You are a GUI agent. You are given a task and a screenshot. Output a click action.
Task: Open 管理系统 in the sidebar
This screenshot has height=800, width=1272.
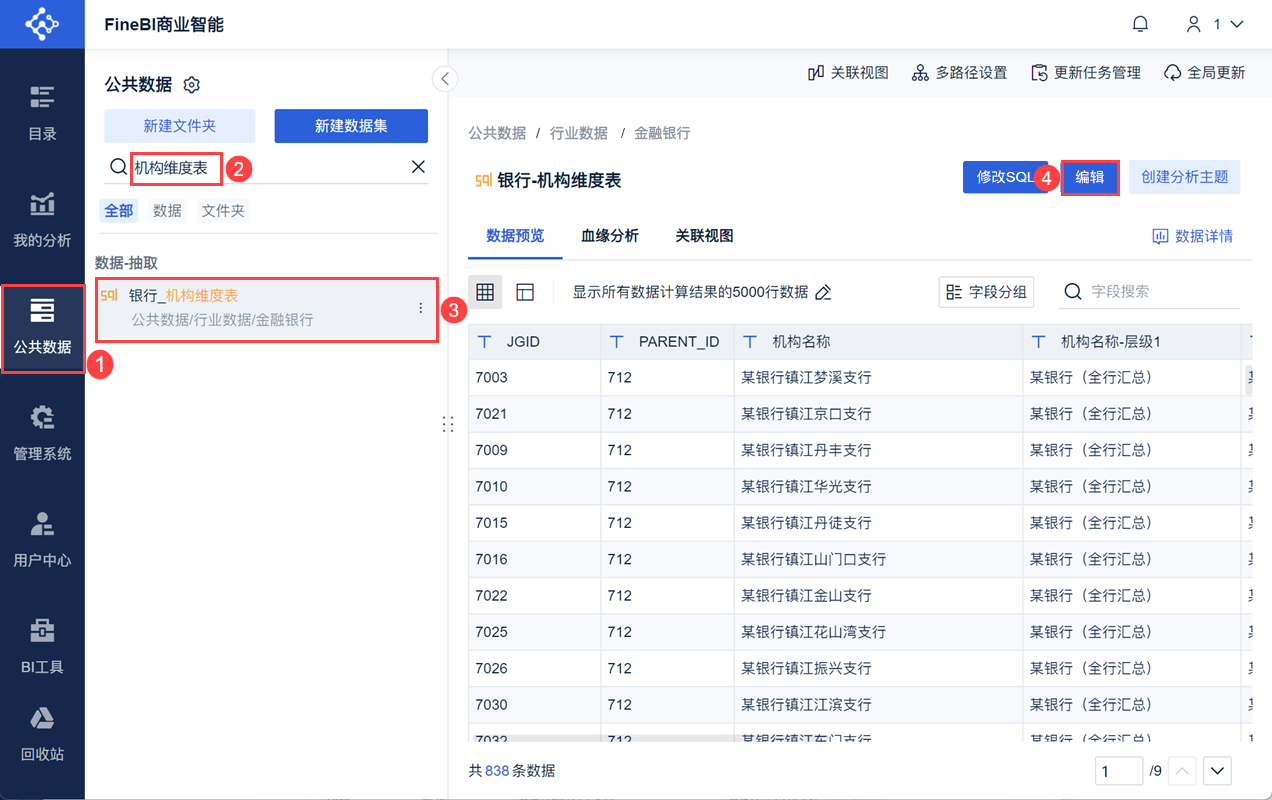(x=42, y=433)
